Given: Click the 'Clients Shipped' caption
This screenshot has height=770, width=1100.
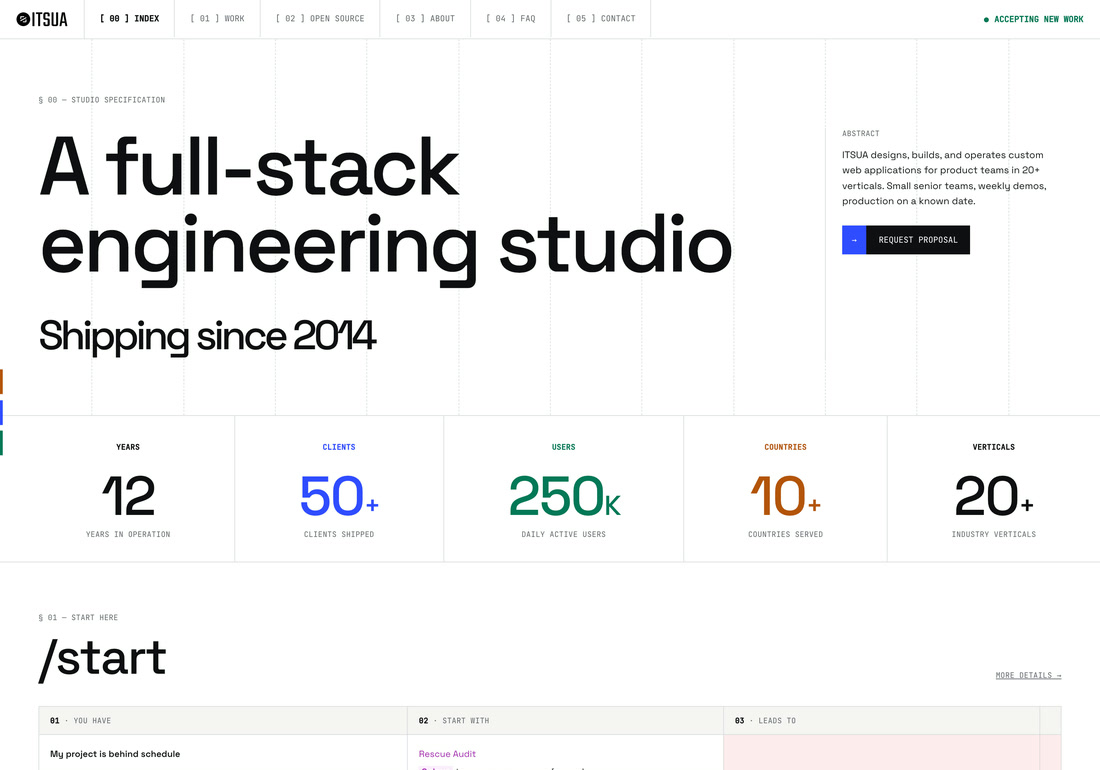Looking at the screenshot, I should 339,534.
